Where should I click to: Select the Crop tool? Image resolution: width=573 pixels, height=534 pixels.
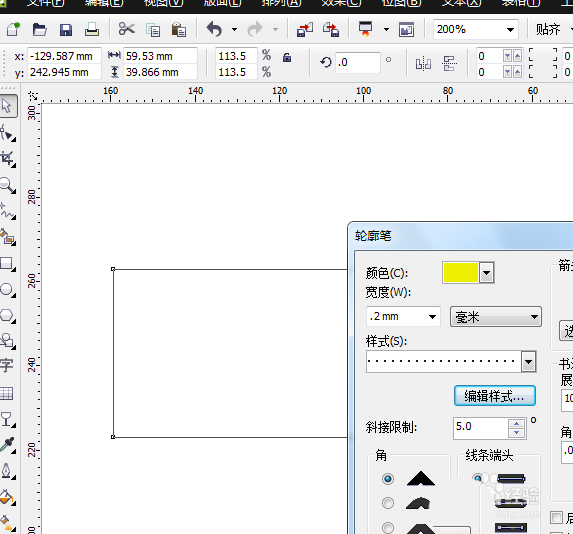[x=7, y=159]
